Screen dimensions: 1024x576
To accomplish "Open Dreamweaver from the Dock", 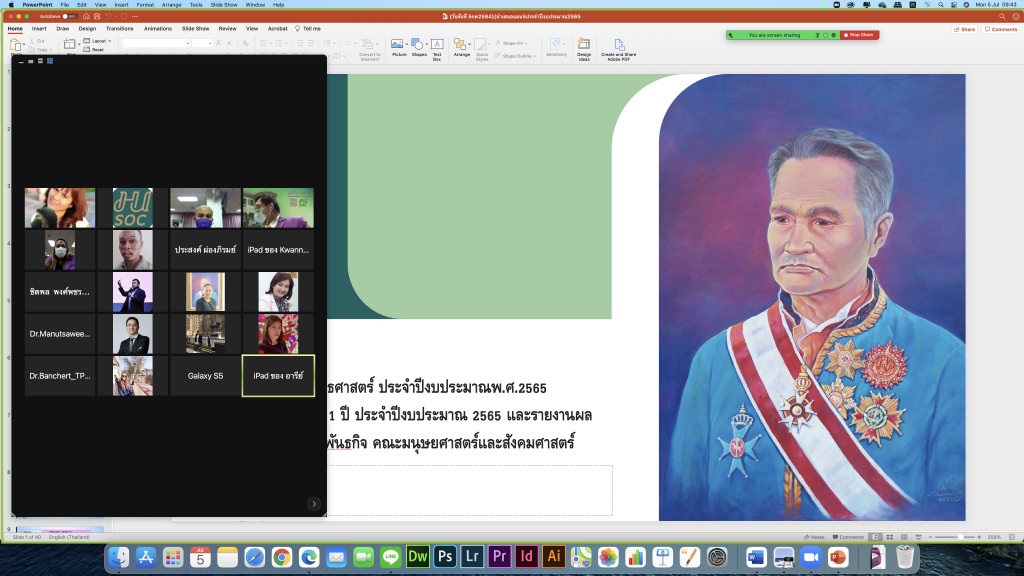I will pyautogui.click(x=417, y=557).
